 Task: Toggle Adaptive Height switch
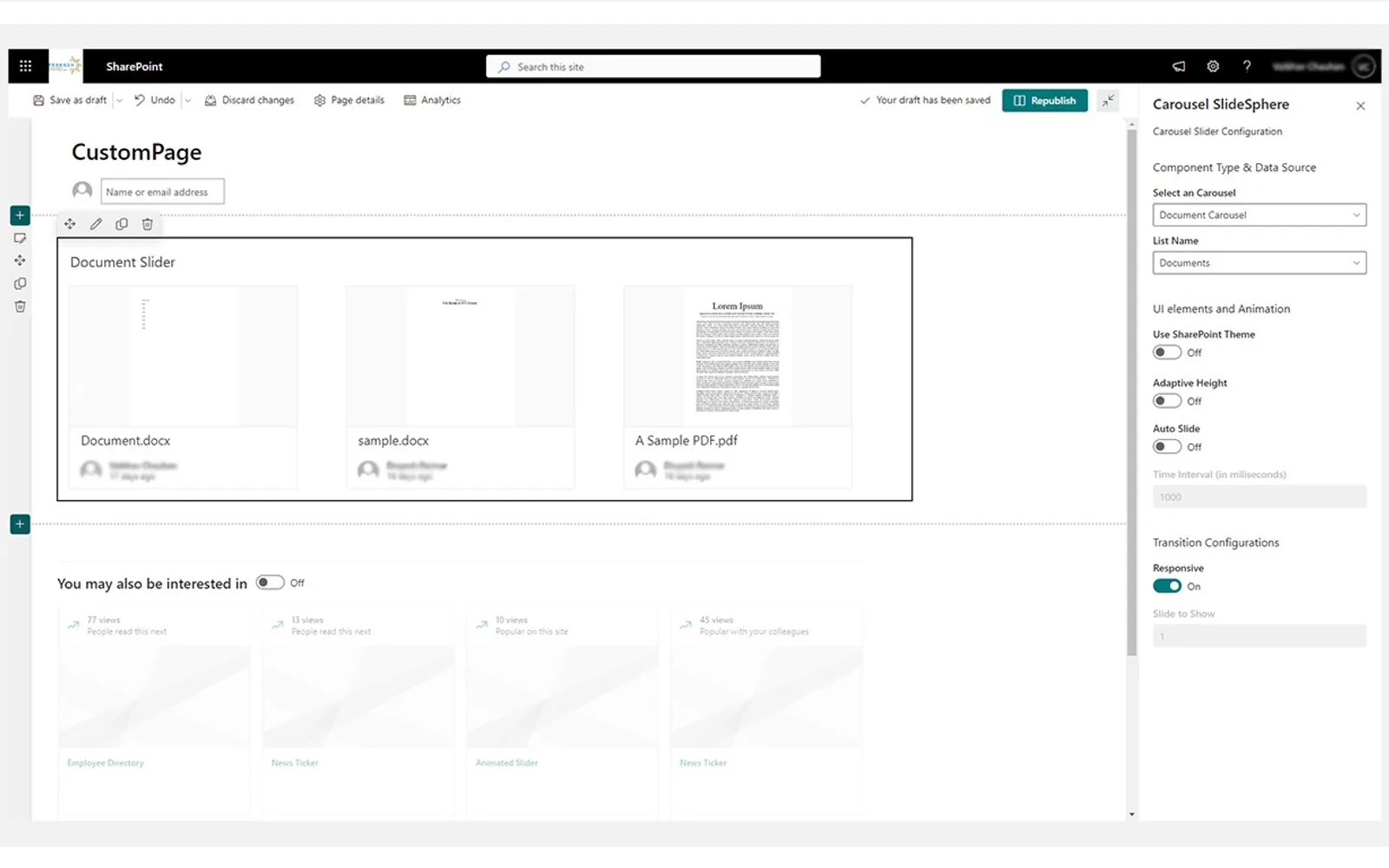click(1167, 401)
